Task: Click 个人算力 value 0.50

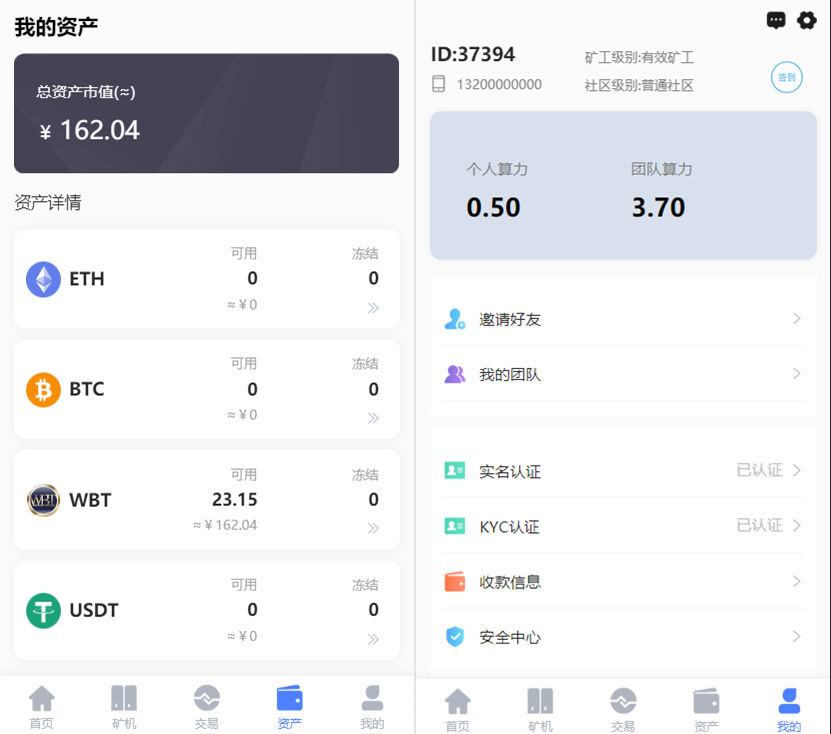Action: 493,207
